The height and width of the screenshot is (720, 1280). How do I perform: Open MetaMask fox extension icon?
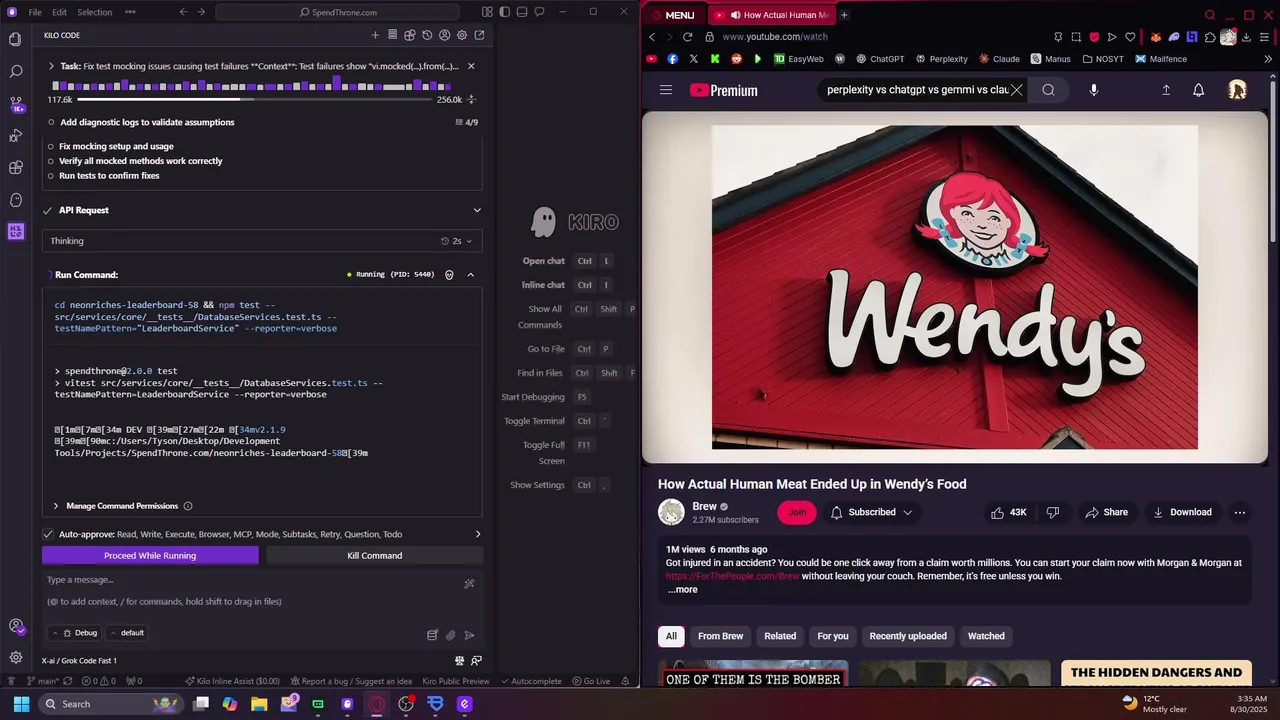coord(1156,37)
